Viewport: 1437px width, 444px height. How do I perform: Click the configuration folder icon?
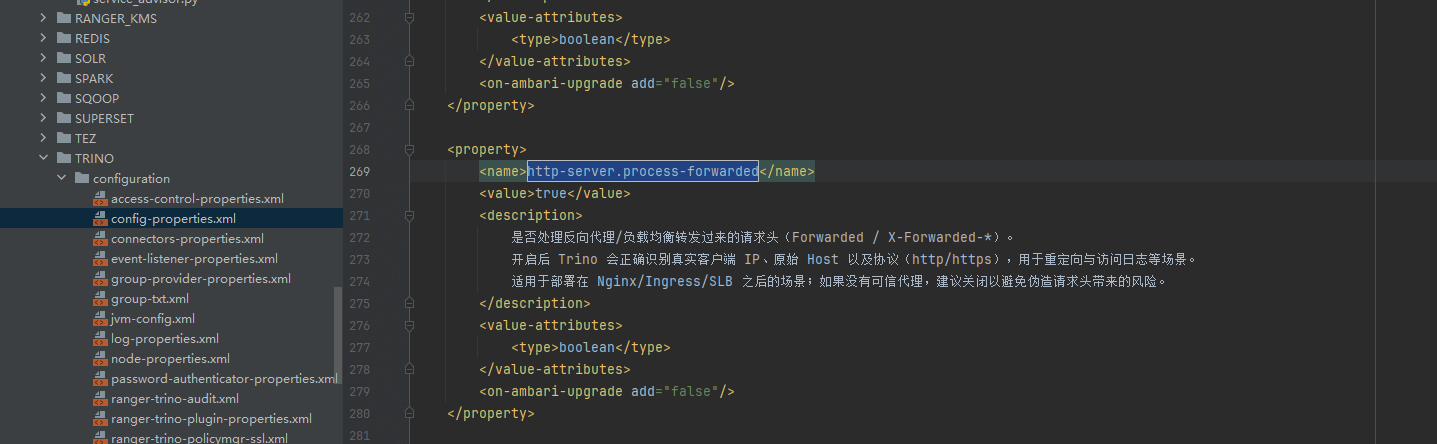point(82,178)
